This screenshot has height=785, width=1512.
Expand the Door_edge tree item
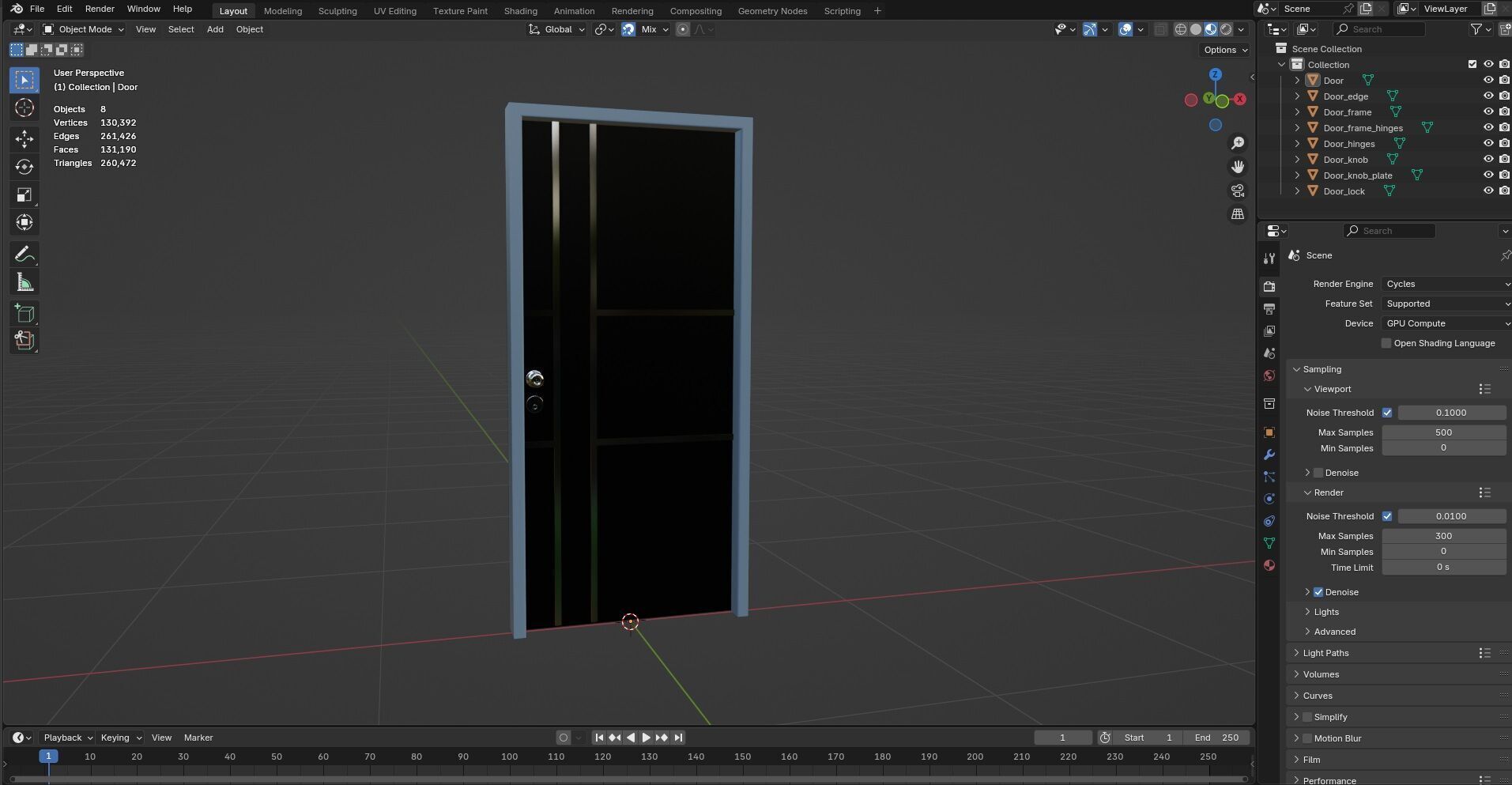pyautogui.click(x=1297, y=96)
